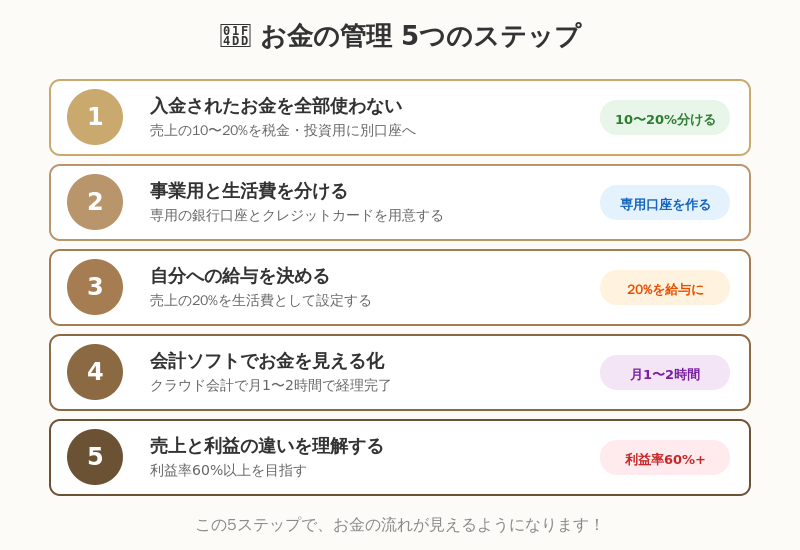Click the step 2 number circle
The image size is (800, 550).
point(95,202)
